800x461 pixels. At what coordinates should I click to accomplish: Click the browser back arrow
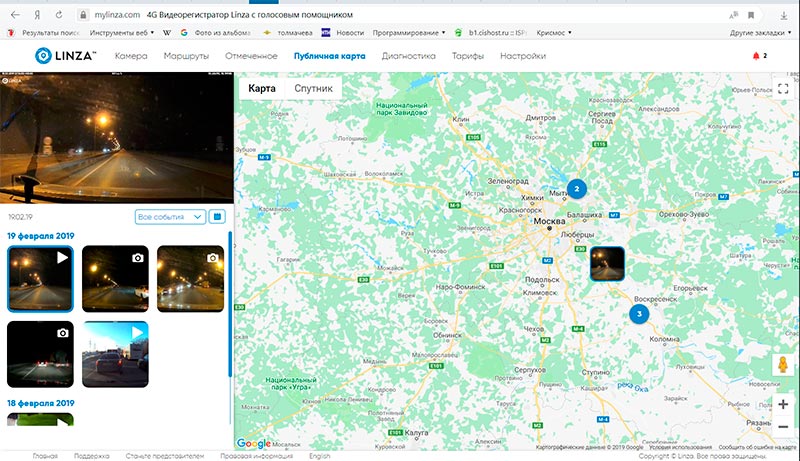(15, 16)
